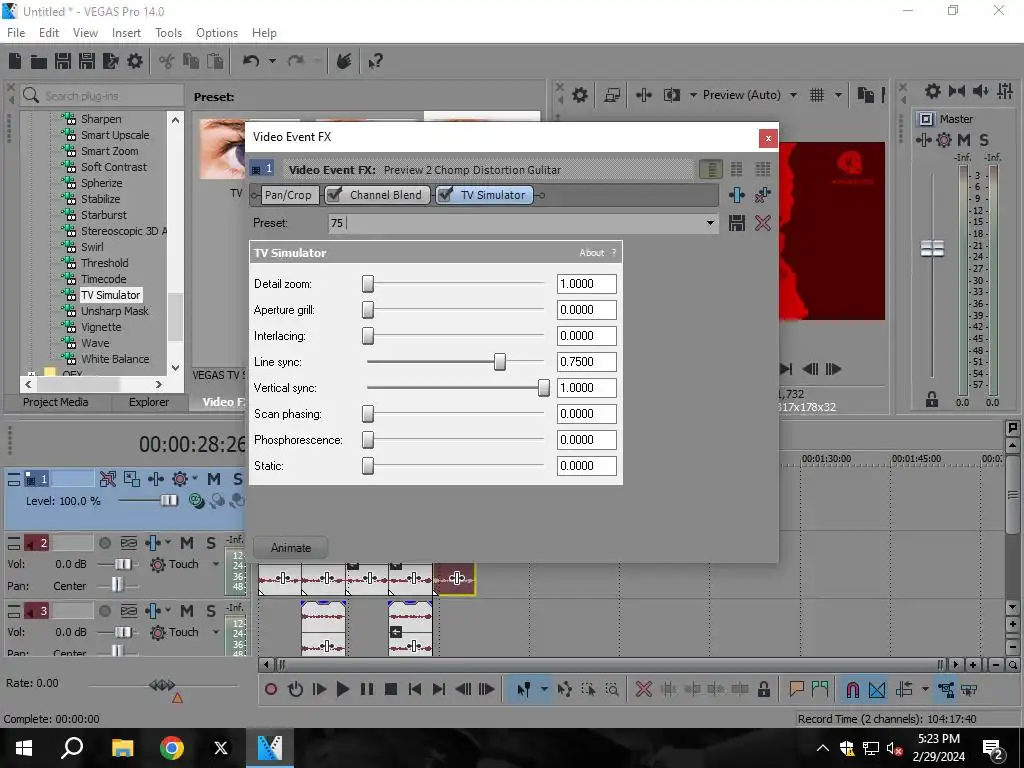
Task: Solo audio track 3
Action: (210, 611)
